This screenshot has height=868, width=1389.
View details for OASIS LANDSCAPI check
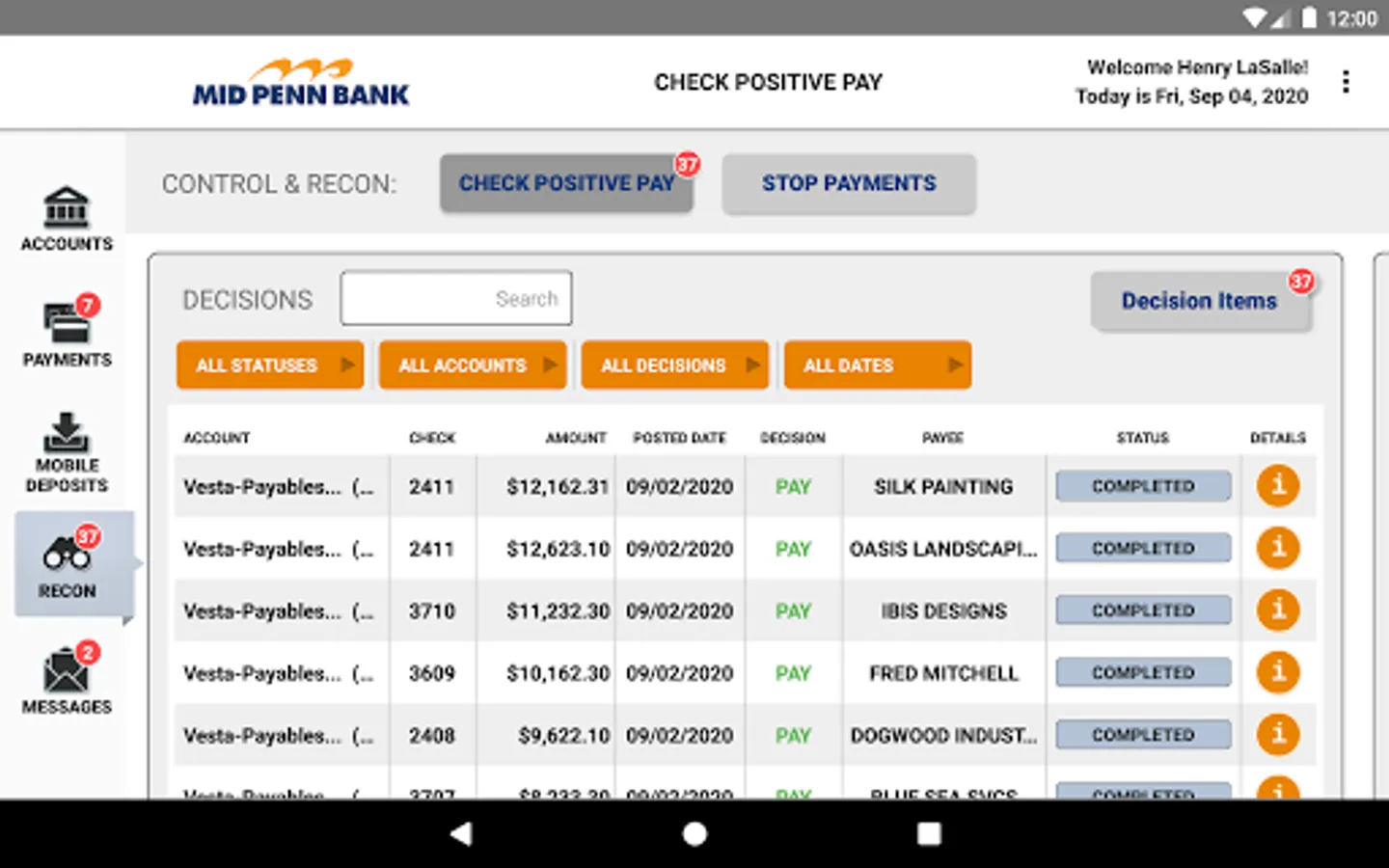click(x=1278, y=548)
